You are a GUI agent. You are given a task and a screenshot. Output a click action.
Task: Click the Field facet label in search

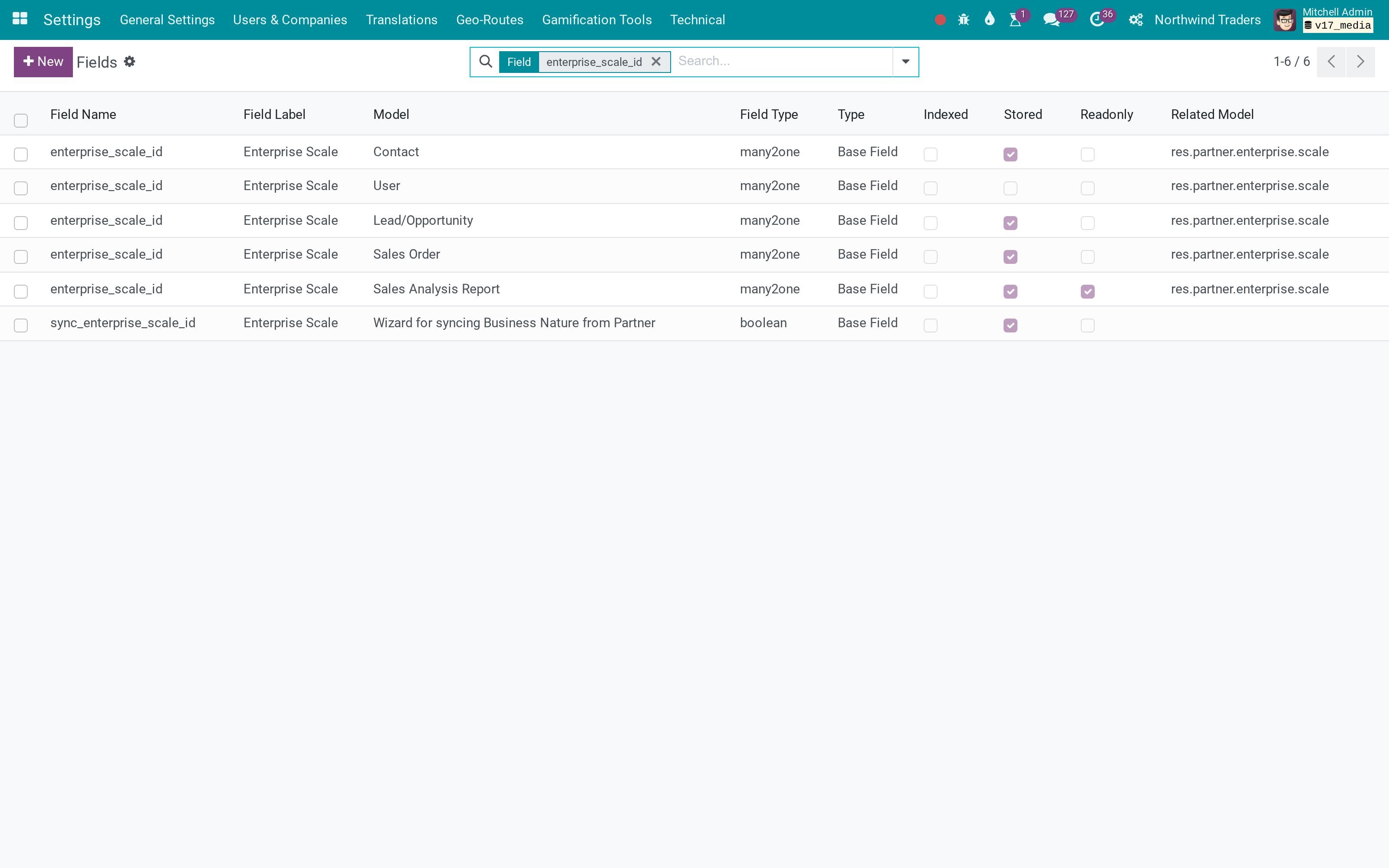519,62
